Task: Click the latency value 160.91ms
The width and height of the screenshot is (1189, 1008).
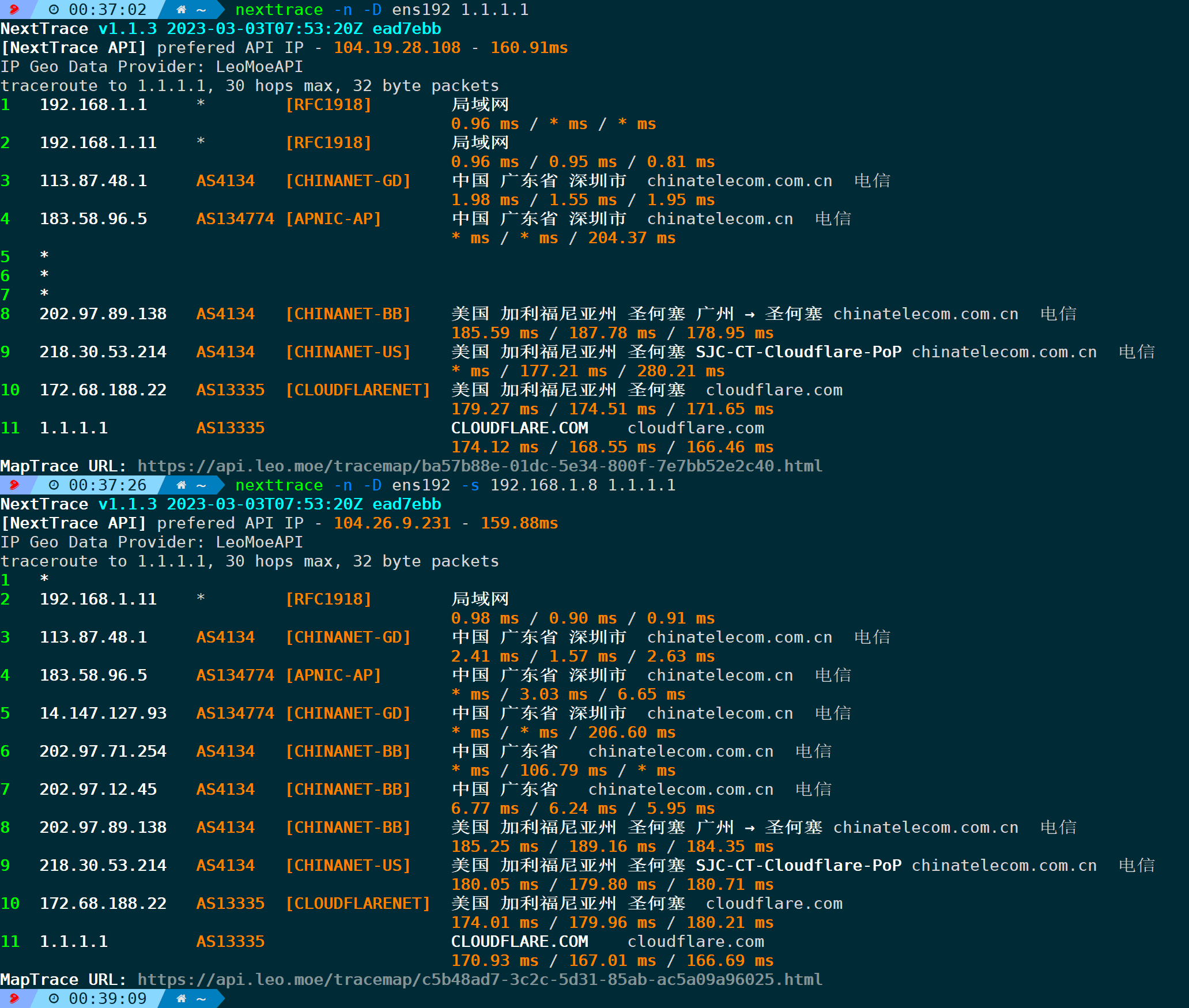Action: click(x=529, y=47)
